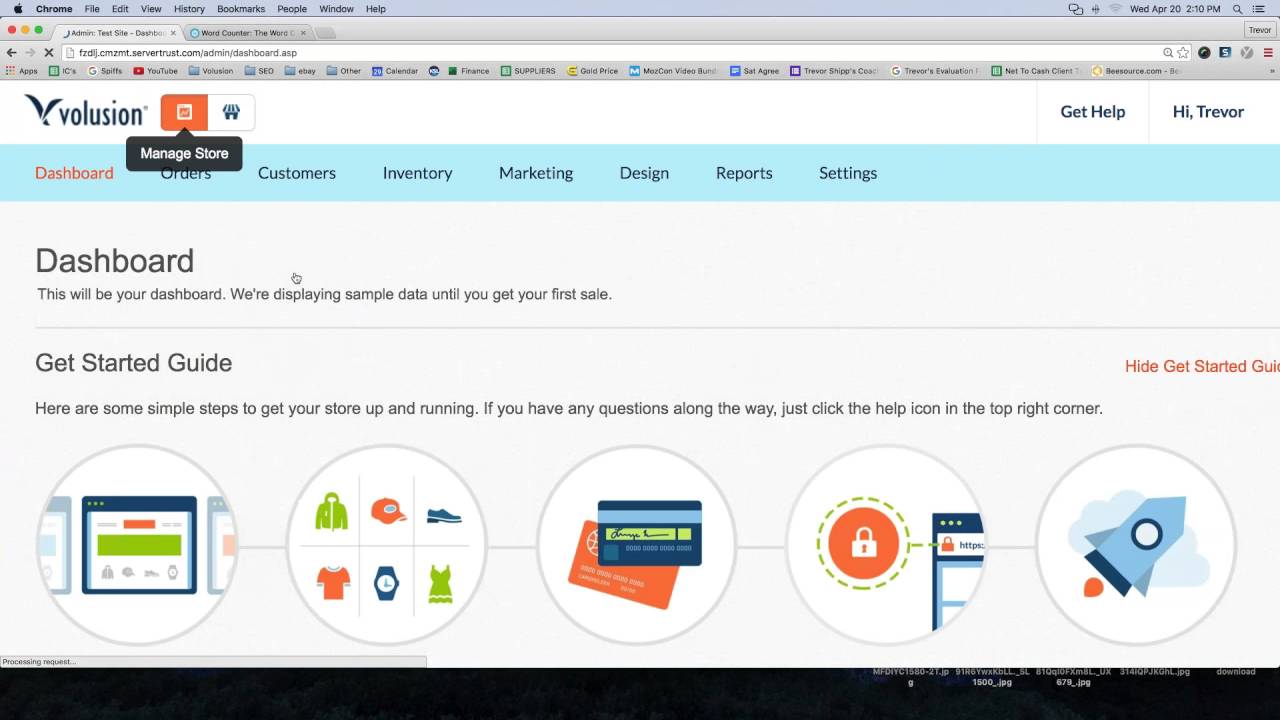Open the Marketing navigation tab
Viewport: 1280px width, 720px height.
[x=536, y=173]
